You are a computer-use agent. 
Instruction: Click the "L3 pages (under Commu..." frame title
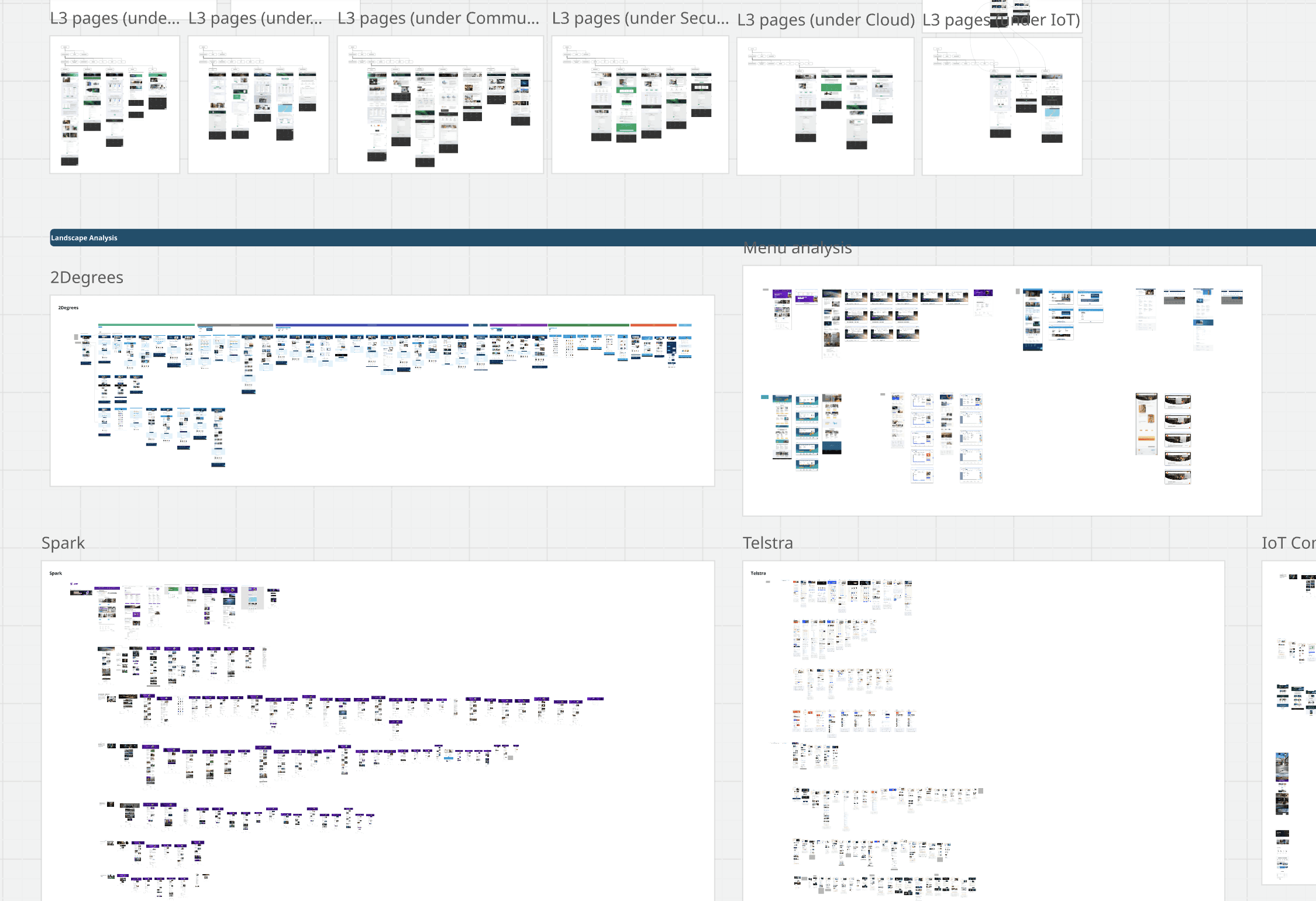coord(439,18)
